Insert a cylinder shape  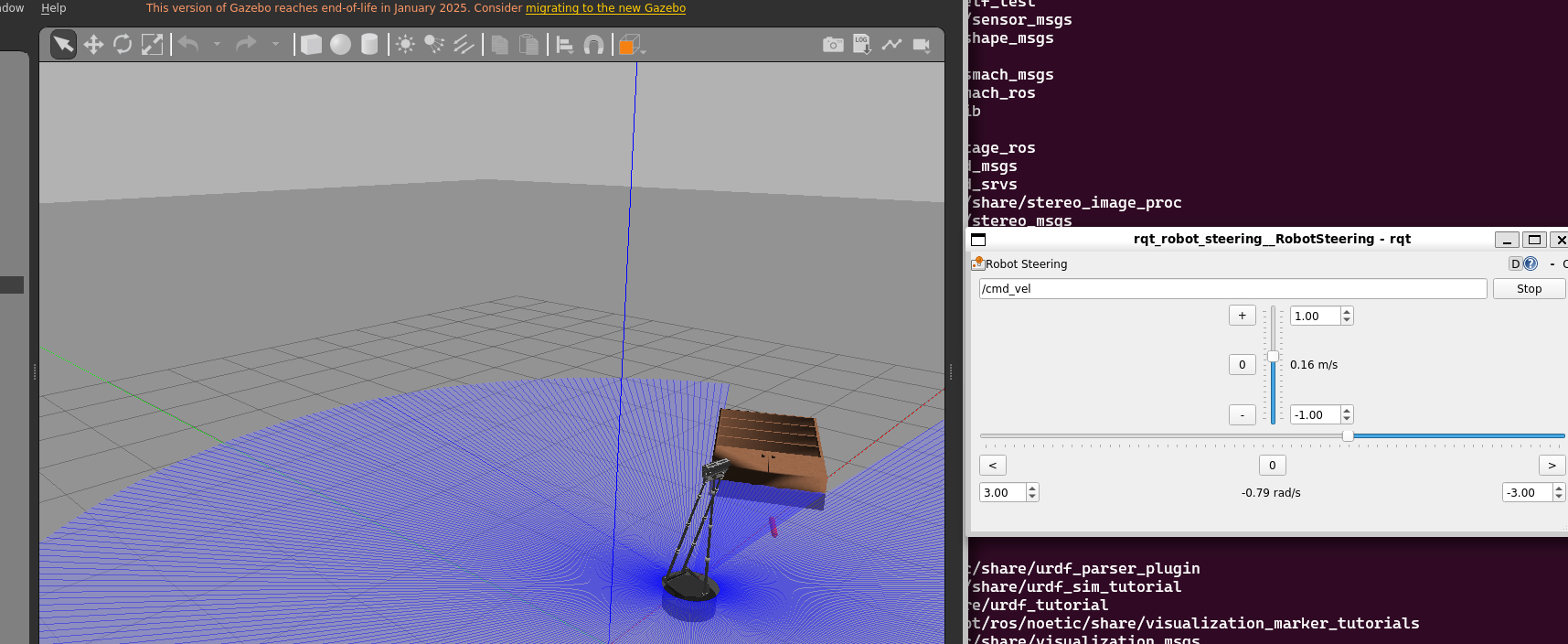click(369, 44)
